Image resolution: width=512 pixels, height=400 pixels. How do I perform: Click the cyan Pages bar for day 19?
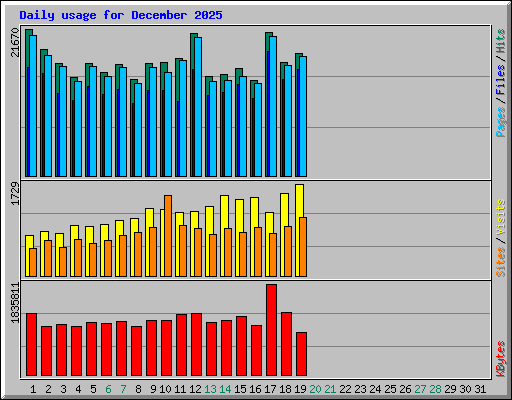tap(303, 117)
